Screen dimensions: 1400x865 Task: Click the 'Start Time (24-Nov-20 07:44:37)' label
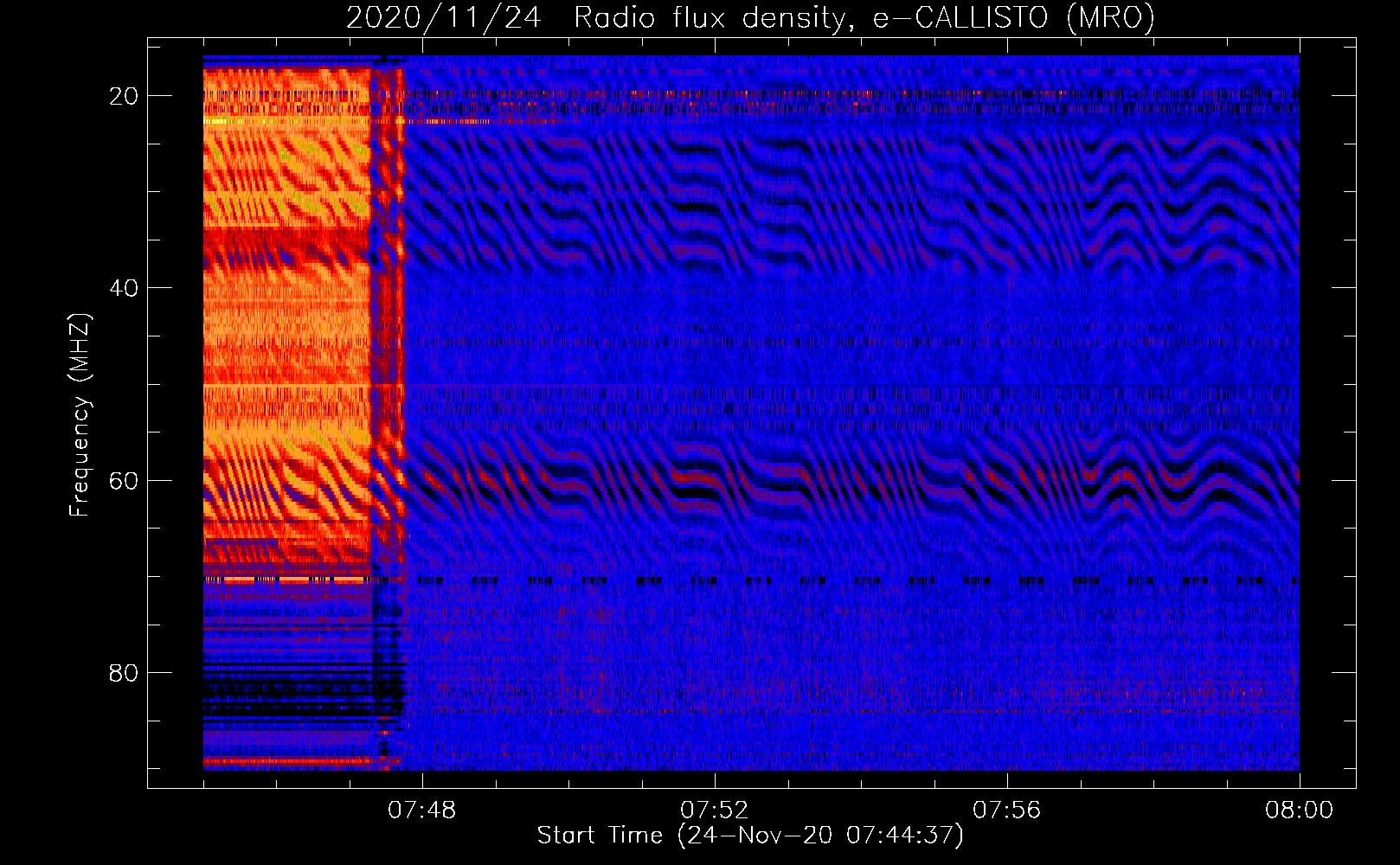click(x=750, y=836)
